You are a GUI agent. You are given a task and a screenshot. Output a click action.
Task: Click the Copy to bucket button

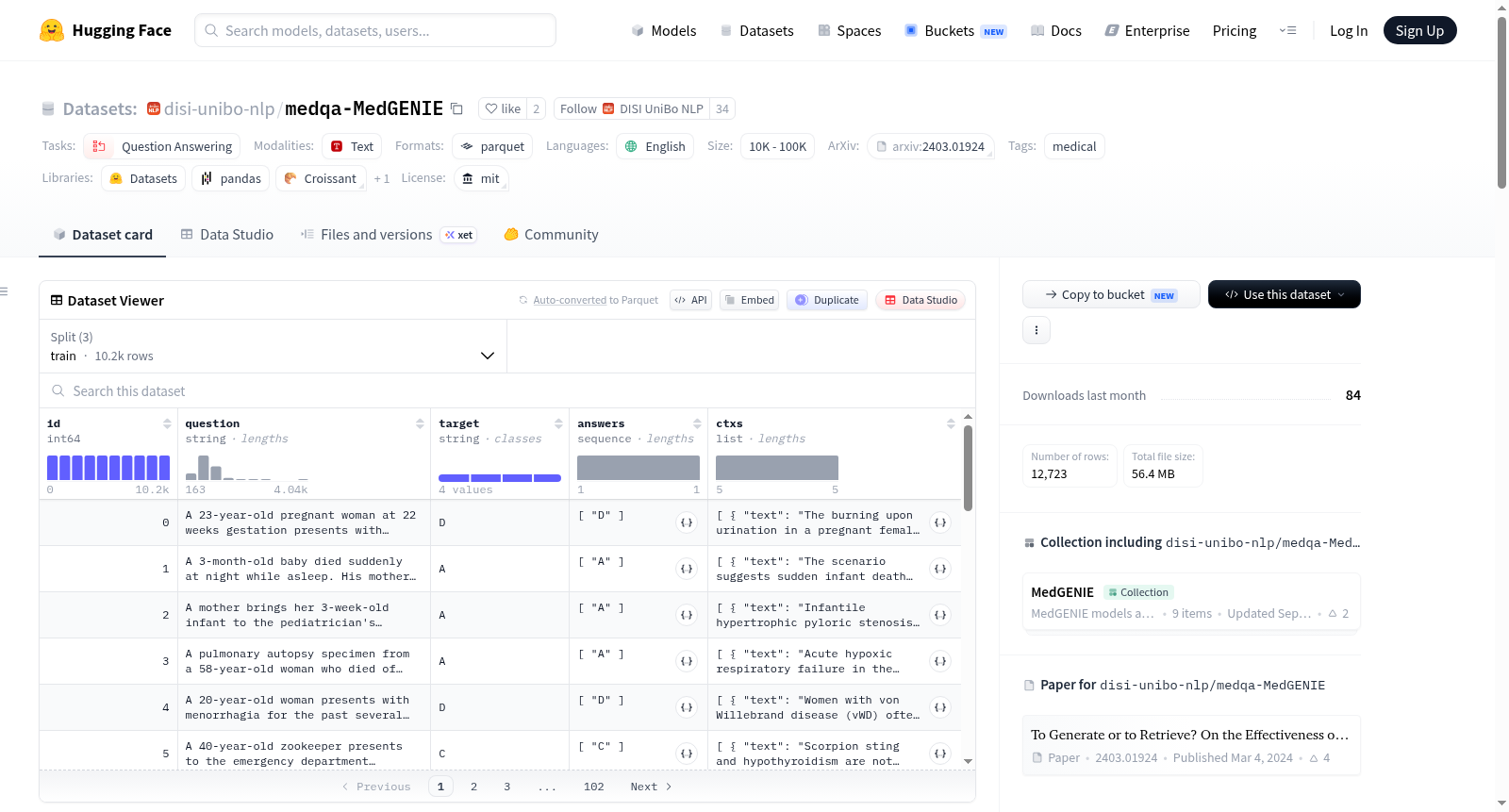[1111, 294]
